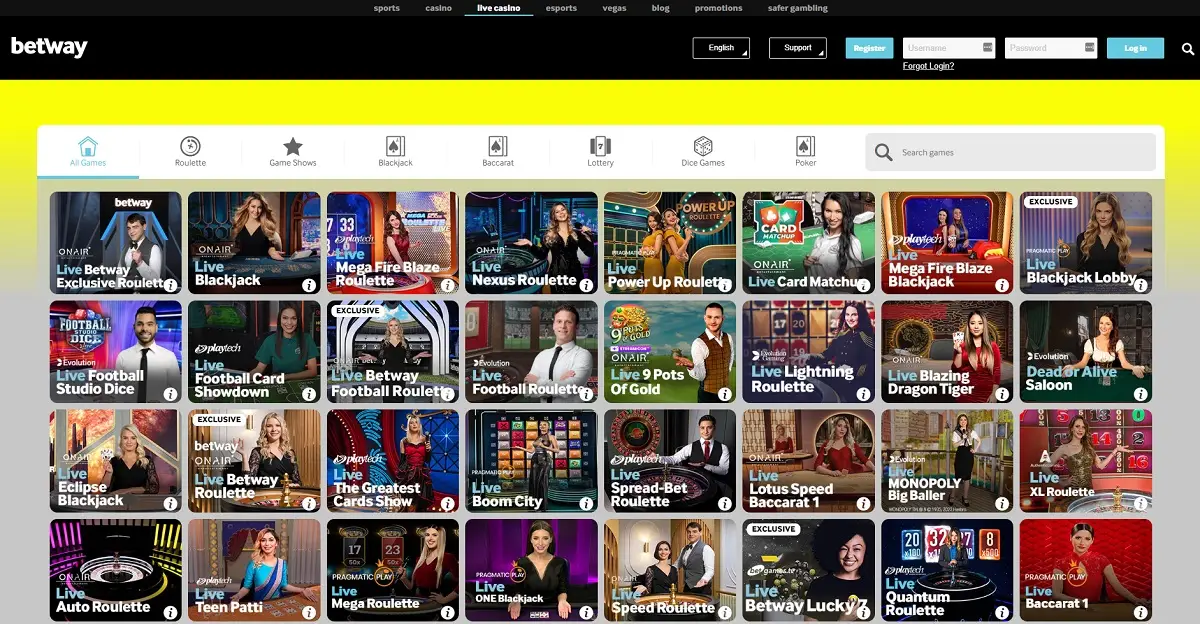Select the Roulette category icon

(190, 146)
